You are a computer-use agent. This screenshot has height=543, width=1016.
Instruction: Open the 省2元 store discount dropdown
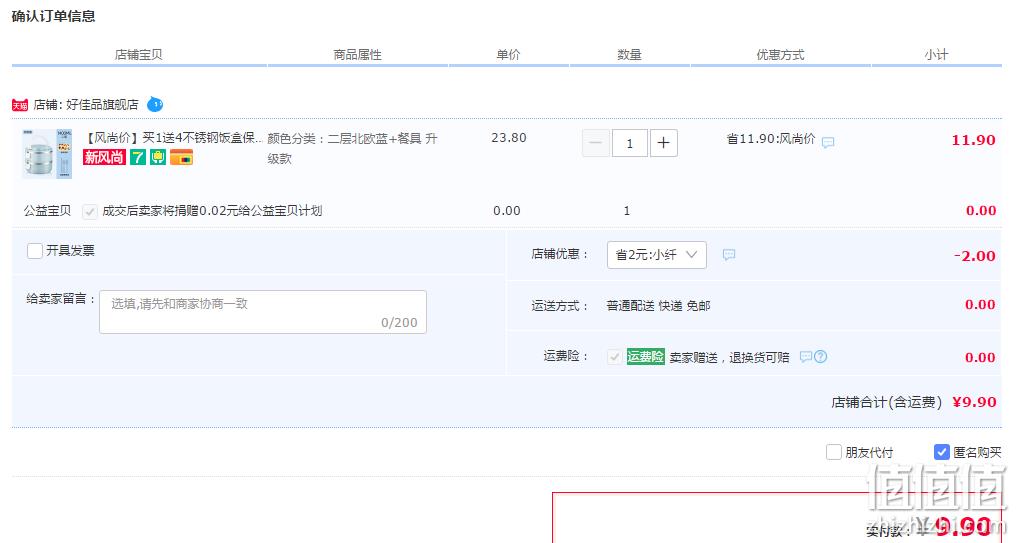click(x=656, y=255)
